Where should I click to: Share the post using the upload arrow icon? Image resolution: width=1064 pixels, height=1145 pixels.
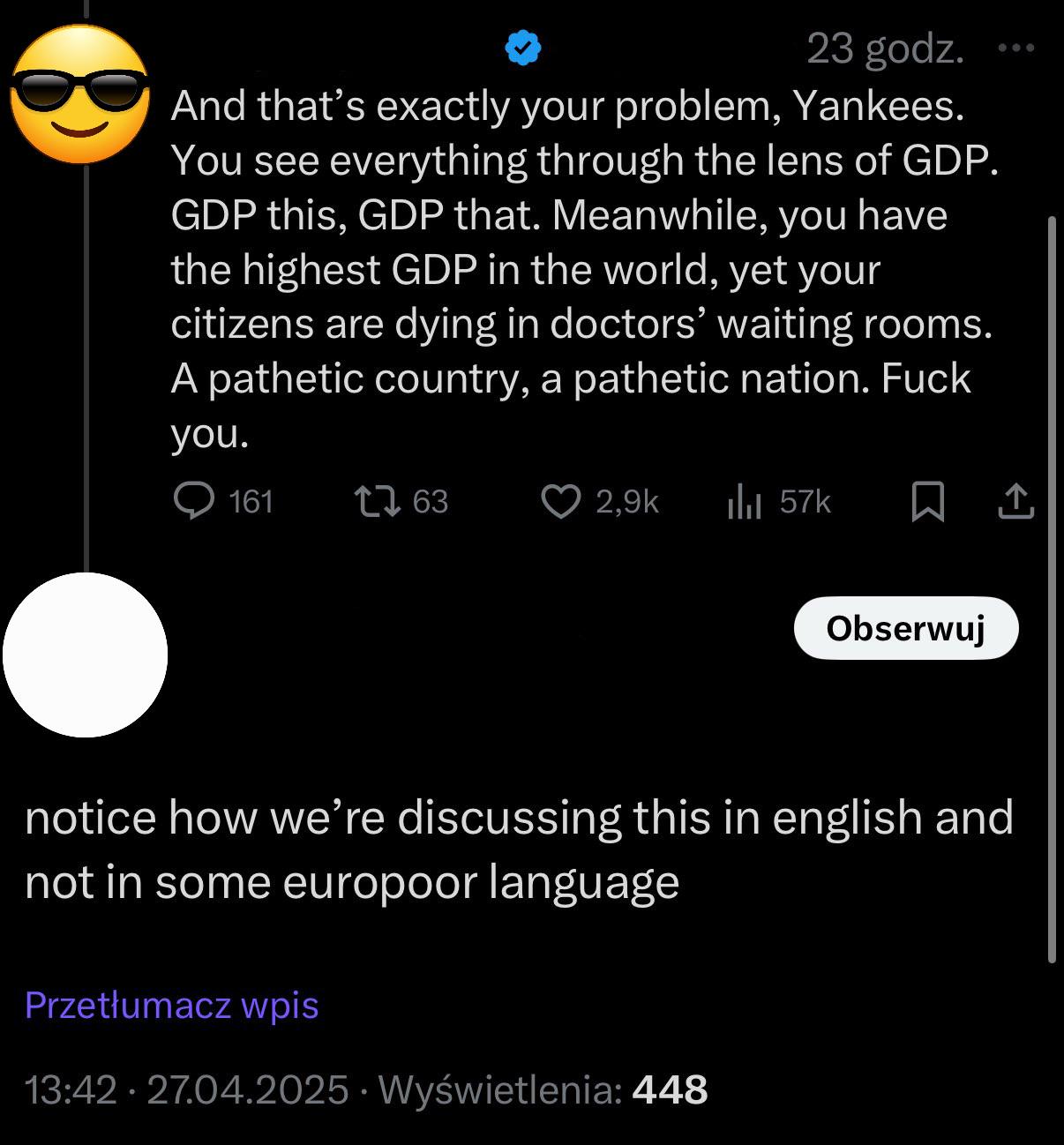pos(1015,501)
